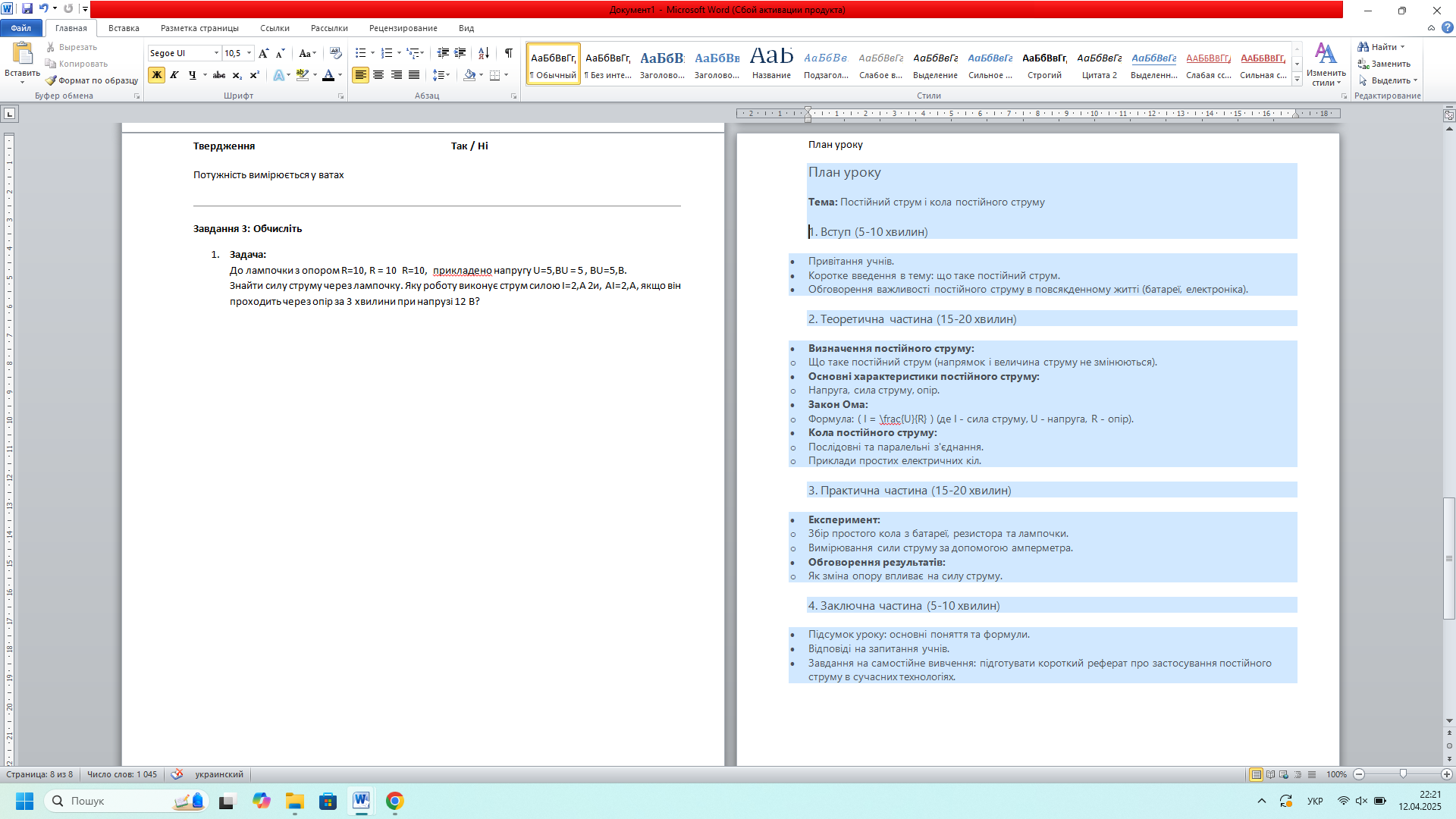Viewport: 1456px width, 819px height.
Task: Increase paragraph indent
Action: pyautogui.click(x=460, y=53)
